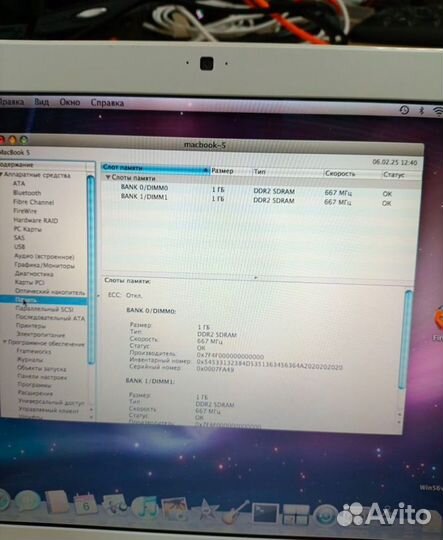443x540 pixels.
Task: Select Принтеры in the sidebar
Action: coord(31,326)
